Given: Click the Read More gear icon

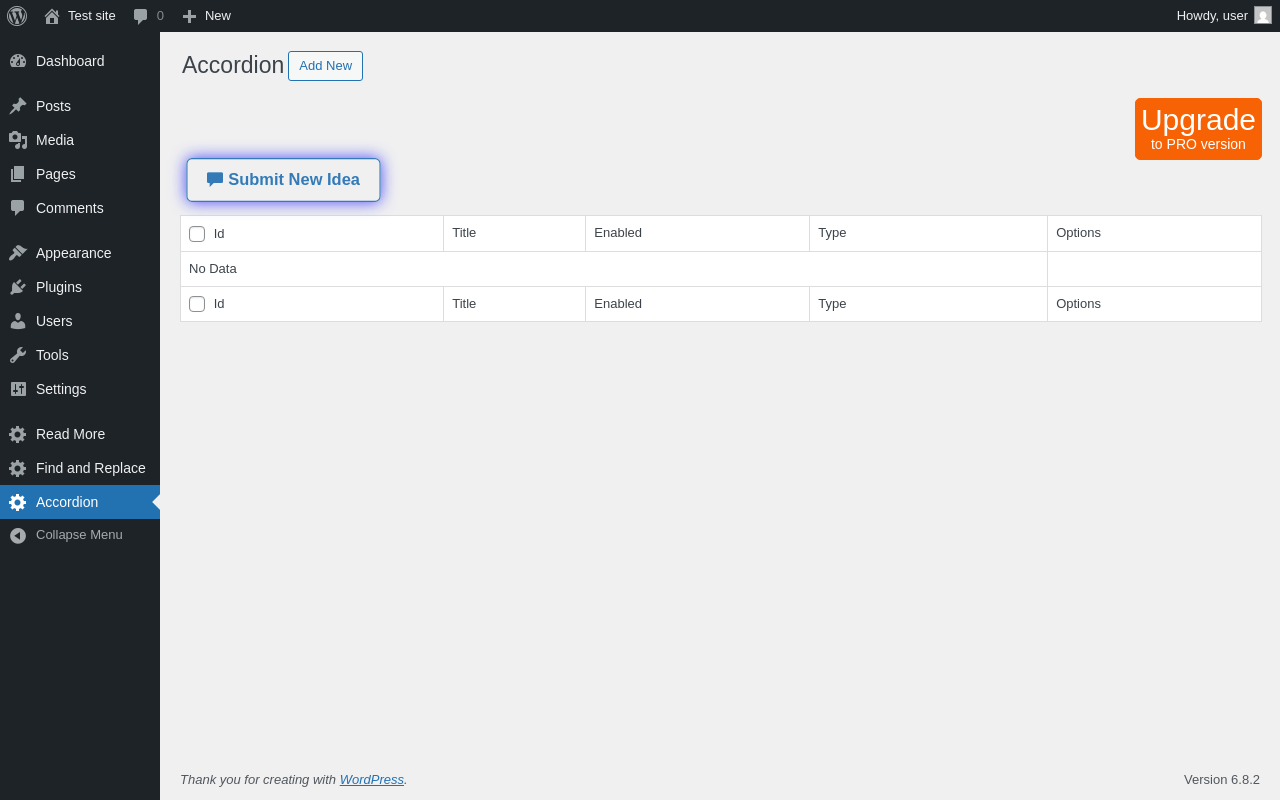Looking at the screenshot, I should pyautogui.click(x=18, y=434).
